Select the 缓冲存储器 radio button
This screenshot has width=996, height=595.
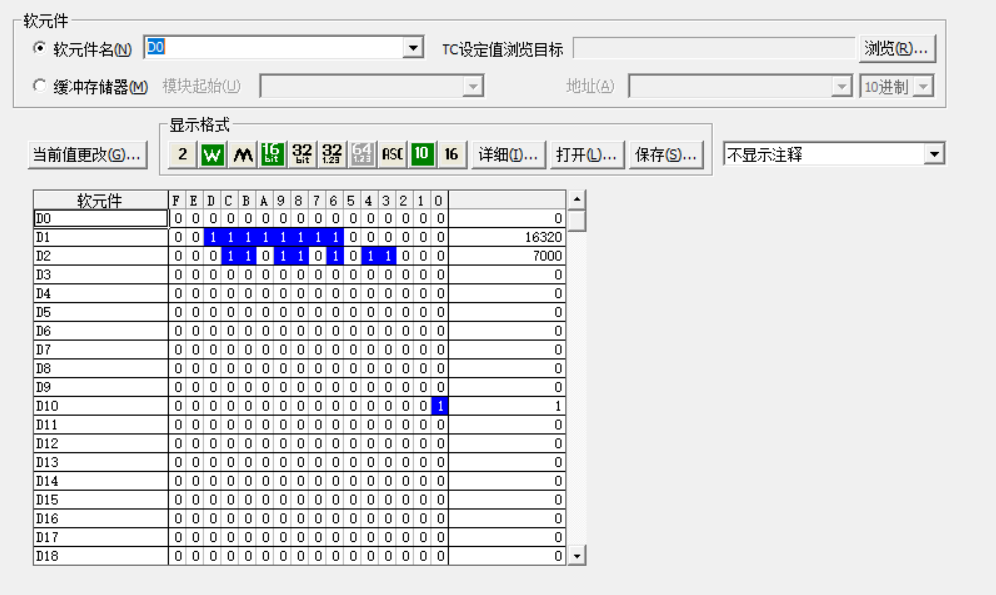click(40, 87)
